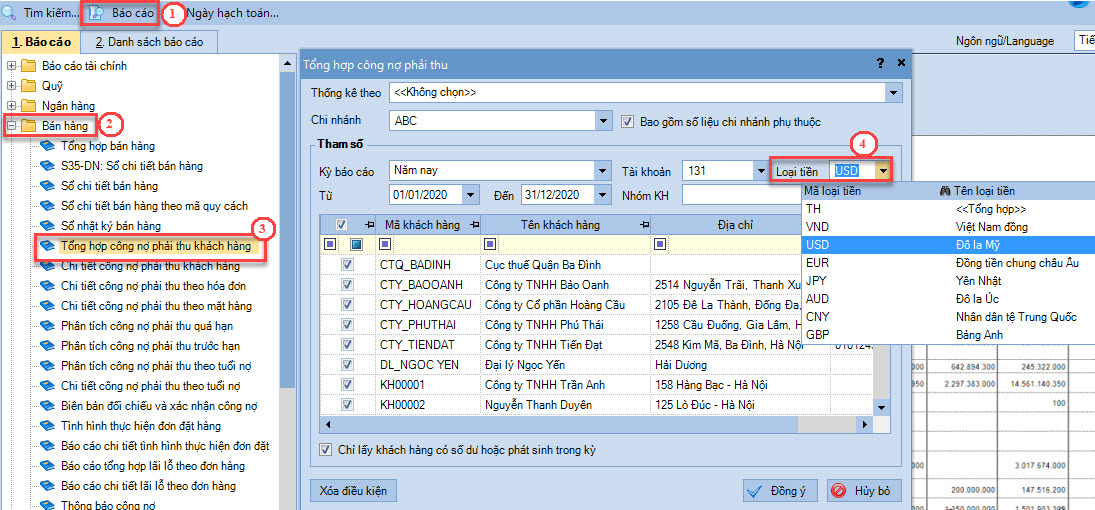Click the Tìm kiếm magnifier icon
Viewport: 1095px width, 510px height.
(x=10, y=13)
